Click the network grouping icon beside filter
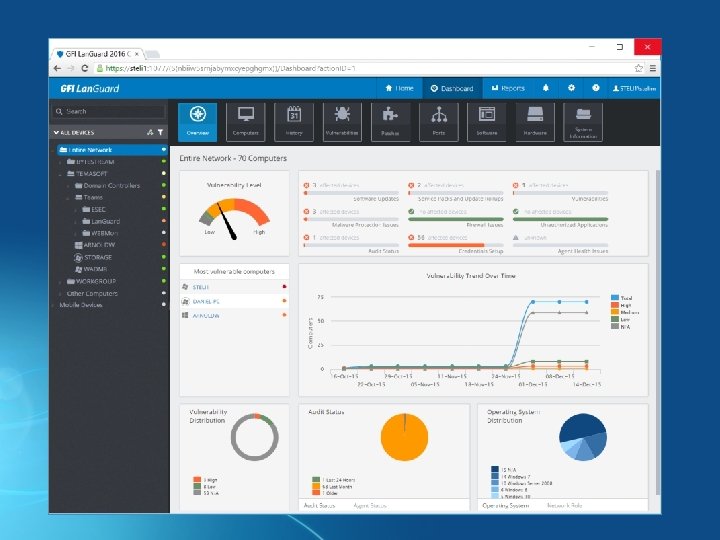 click(x=150, y=132)
